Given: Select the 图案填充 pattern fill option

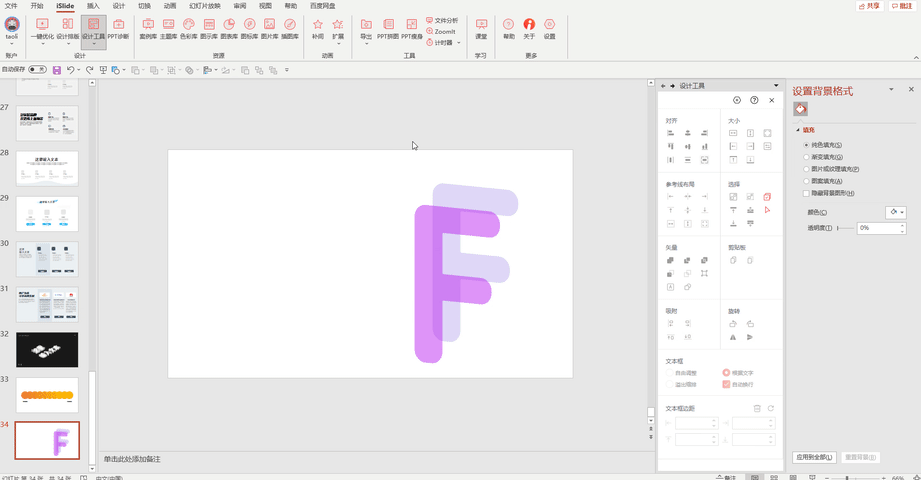Looking at the screenshot, I should 823,181.
